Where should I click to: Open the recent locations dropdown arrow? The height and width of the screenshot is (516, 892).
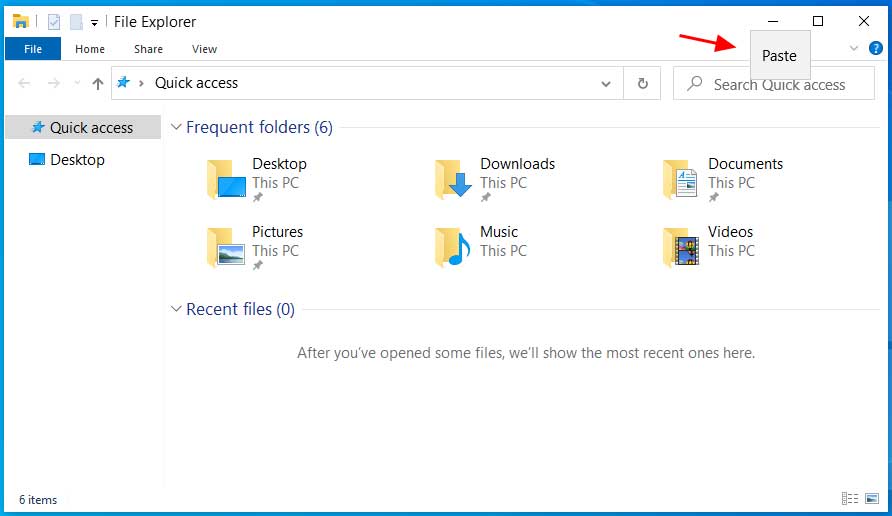click(x=77, y=84)
